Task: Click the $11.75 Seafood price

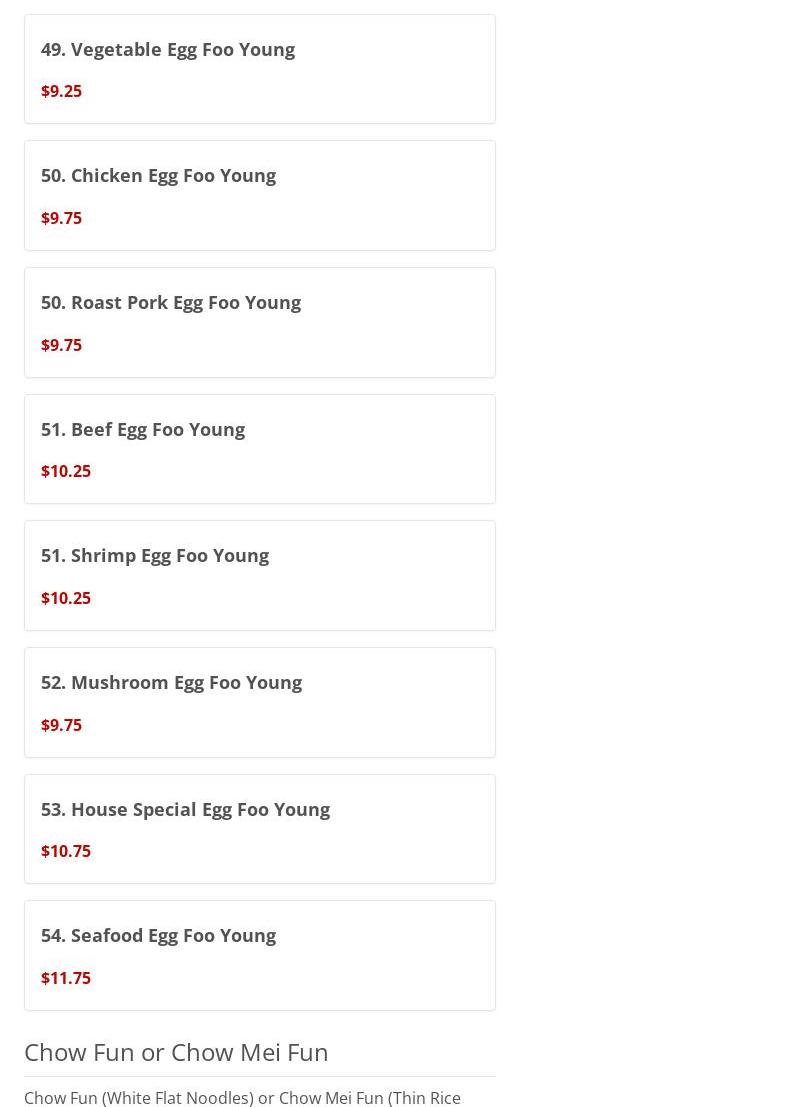Action: coord(65,978)
